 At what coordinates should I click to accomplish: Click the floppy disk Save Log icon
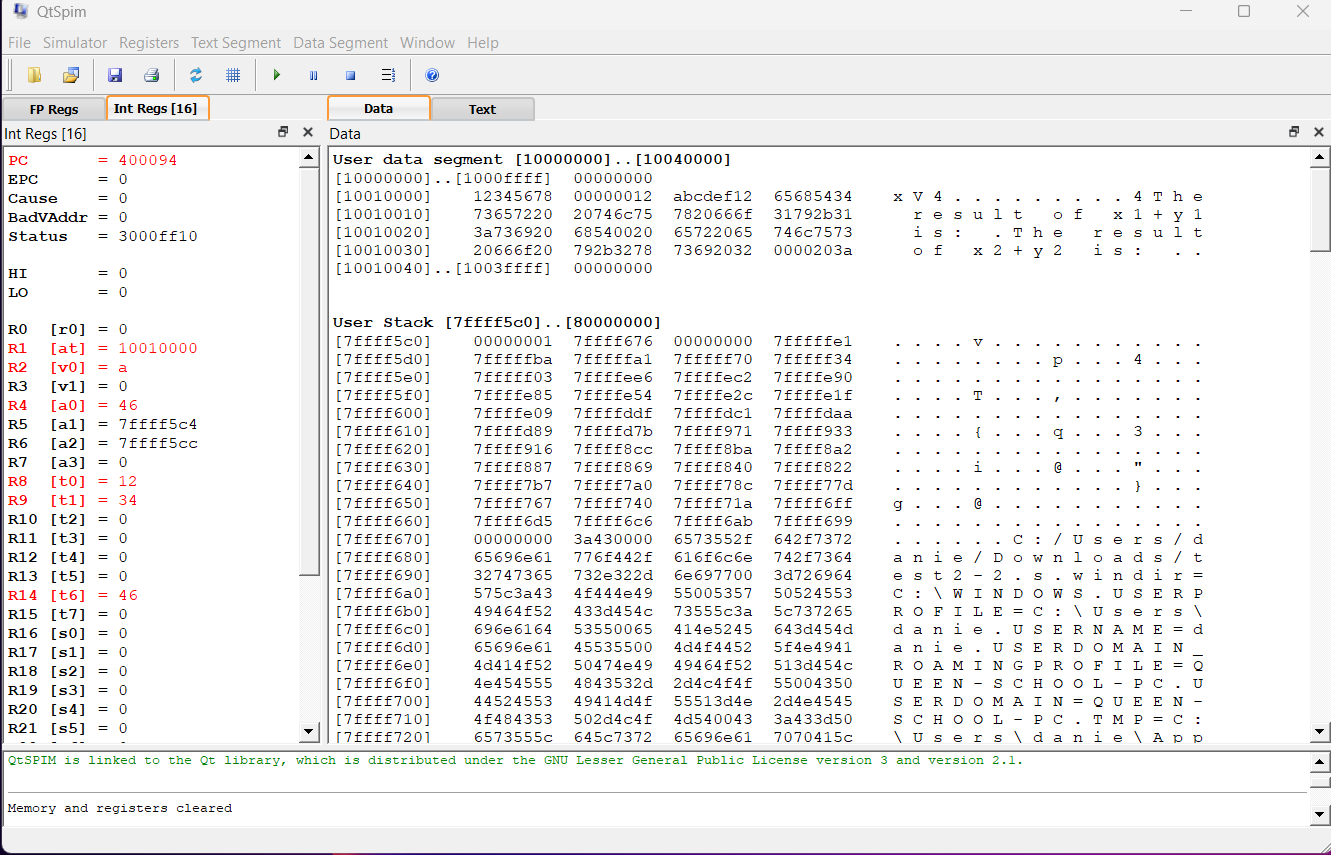click(x=115, y=75)
